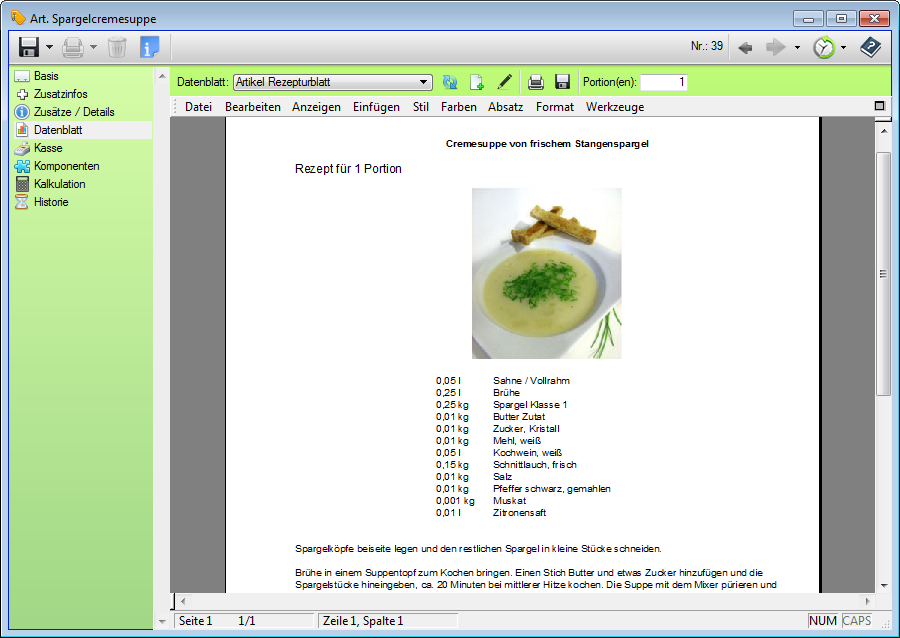The image size is (900, 638).
Task: Click the help book icon at top right
Action: pyautogui.click(x=870, y=47)
